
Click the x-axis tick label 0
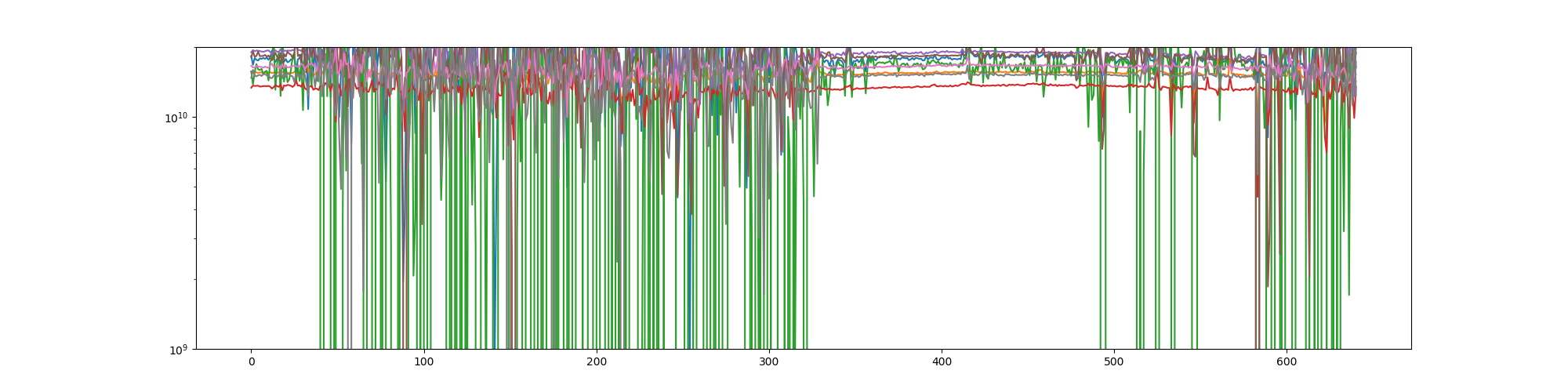tap(251, 362)
